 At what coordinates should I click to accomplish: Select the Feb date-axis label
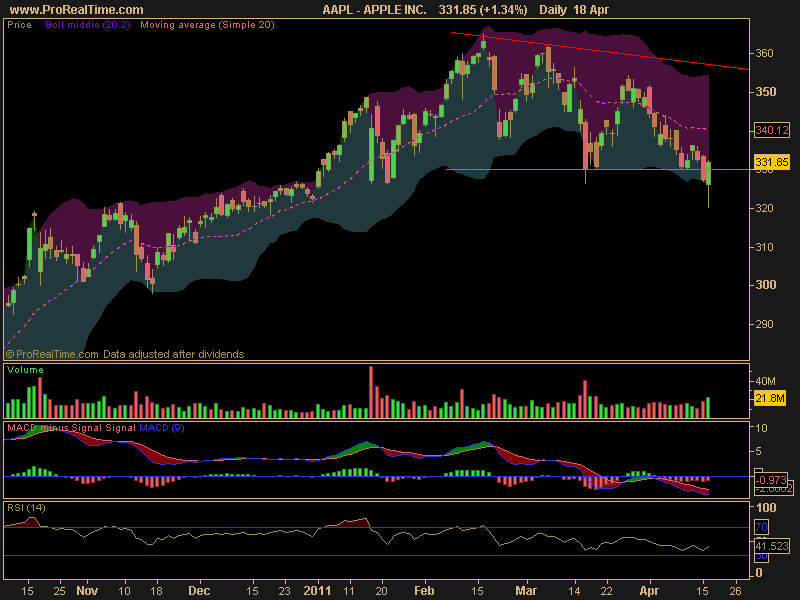click(424, 591)
